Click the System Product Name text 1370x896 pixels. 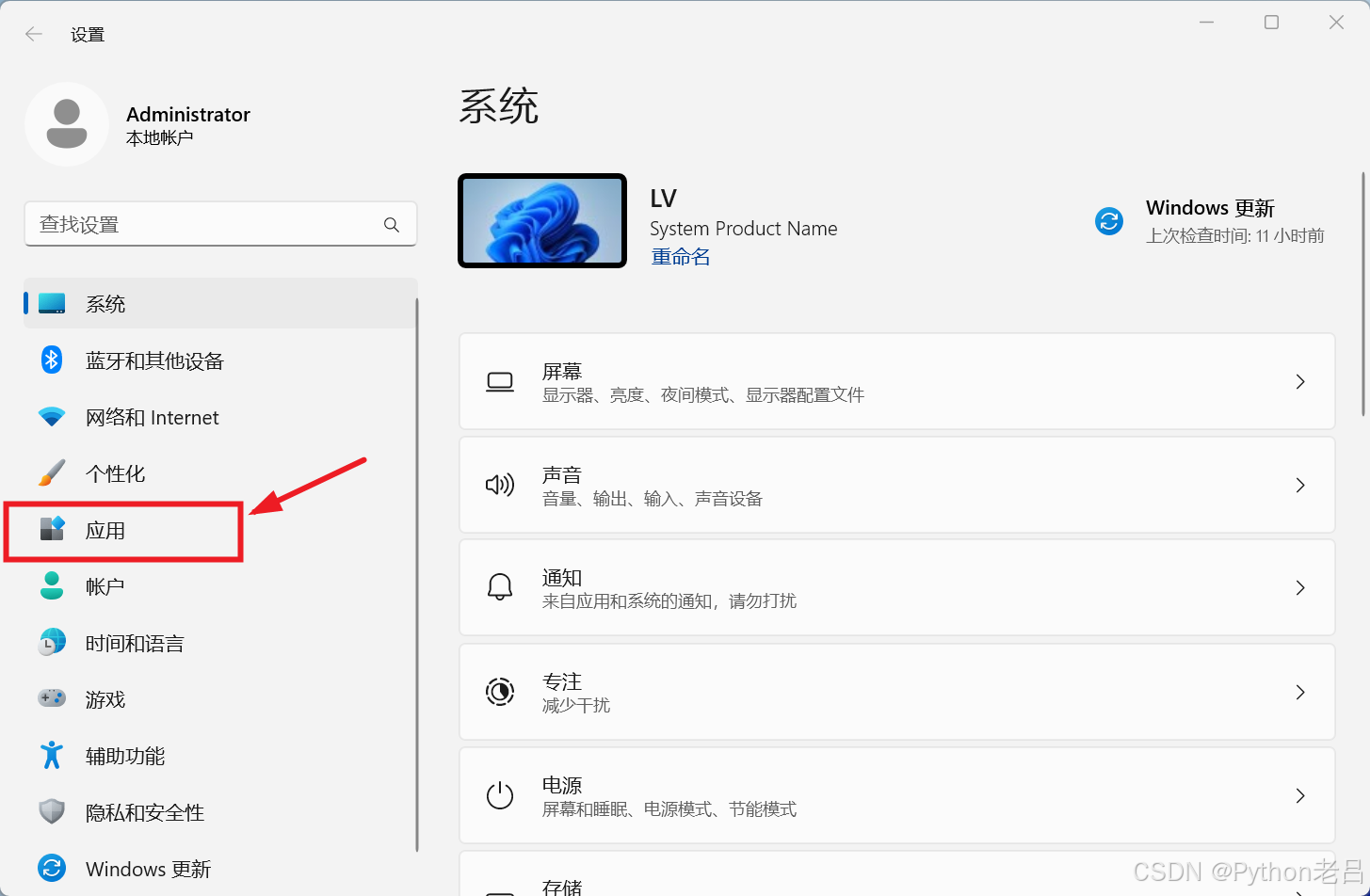744,229
